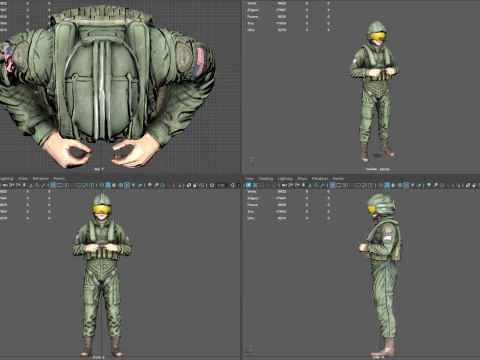Toggle field chart in front view toolbar
480x360 pixels.
click(79, 185)
